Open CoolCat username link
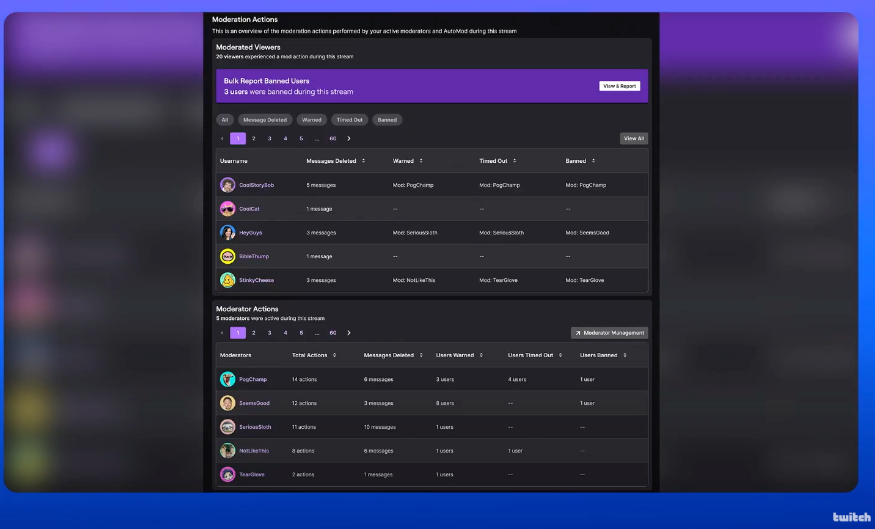875x529 pixels. 249,209
